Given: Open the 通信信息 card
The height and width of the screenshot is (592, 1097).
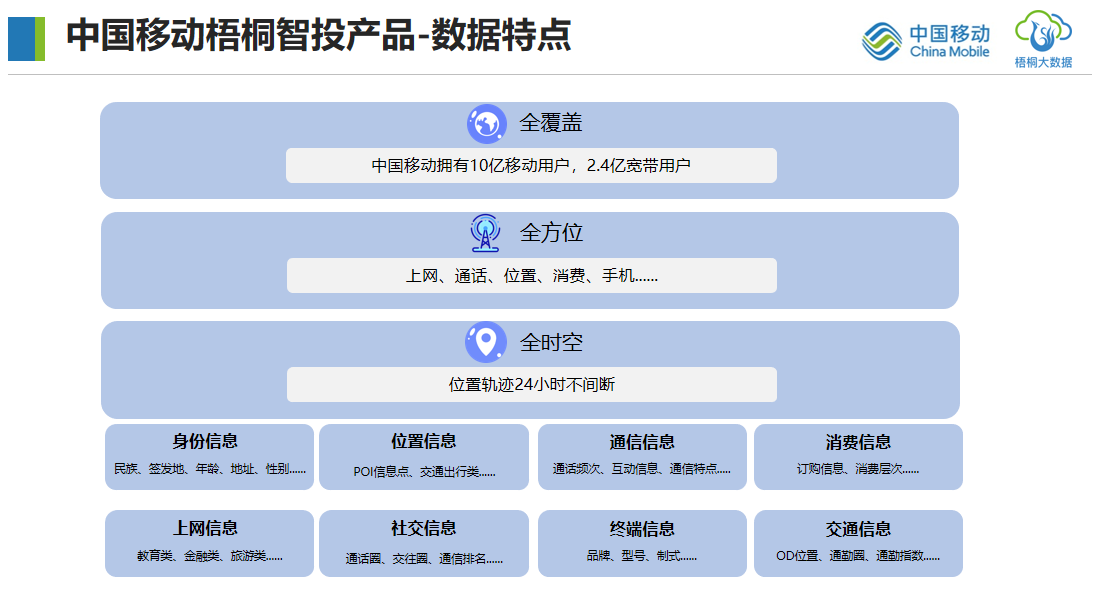Looking at the screenshot, I should (642, 457).
